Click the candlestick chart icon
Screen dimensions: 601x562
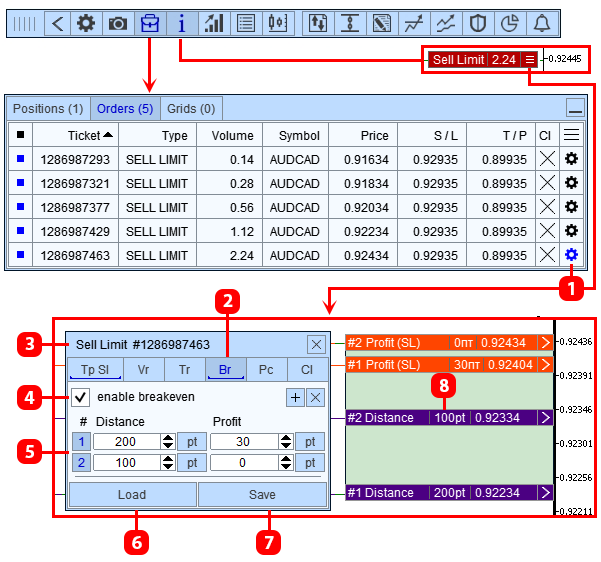pyautogui.click(x=278, y=24)
